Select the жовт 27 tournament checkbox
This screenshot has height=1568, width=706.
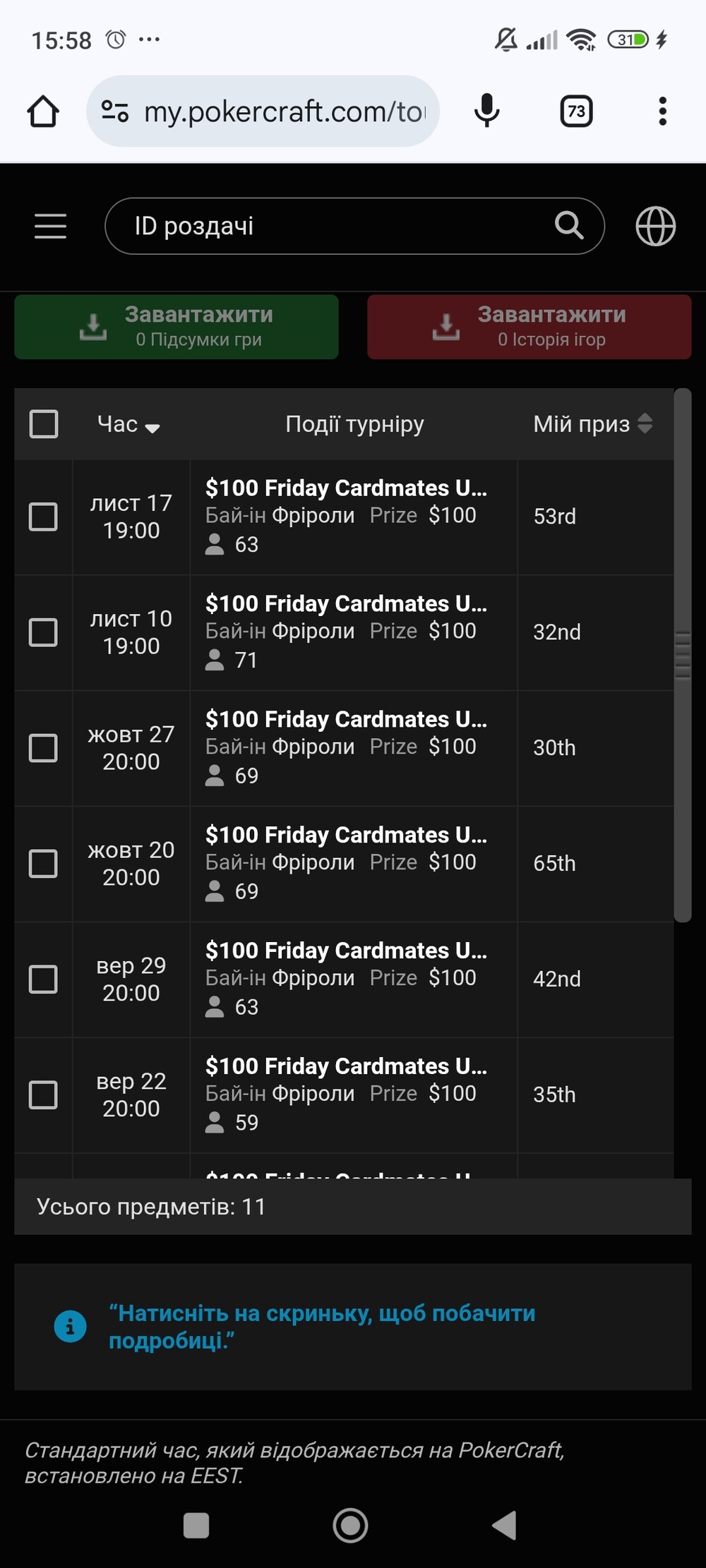point(43,748)
